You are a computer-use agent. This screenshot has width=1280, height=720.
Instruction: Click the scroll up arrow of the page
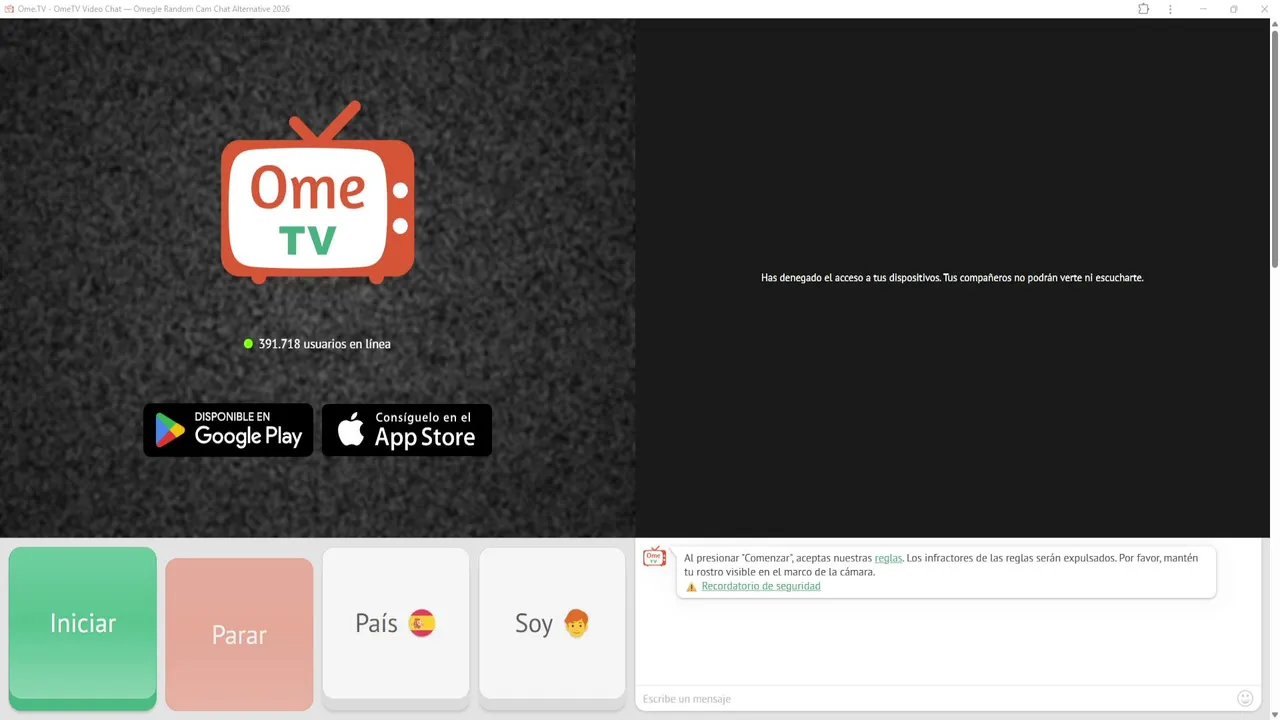(1274, 24)
